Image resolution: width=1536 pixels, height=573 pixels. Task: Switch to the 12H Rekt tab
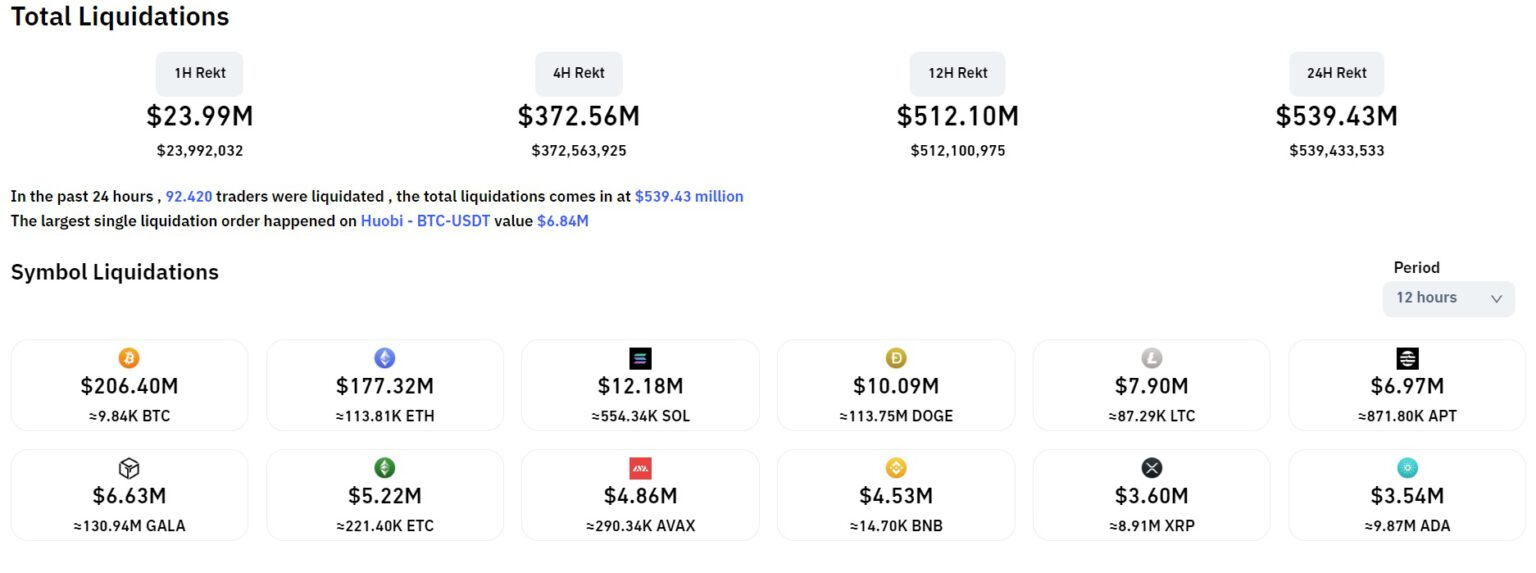click(957, 73)
